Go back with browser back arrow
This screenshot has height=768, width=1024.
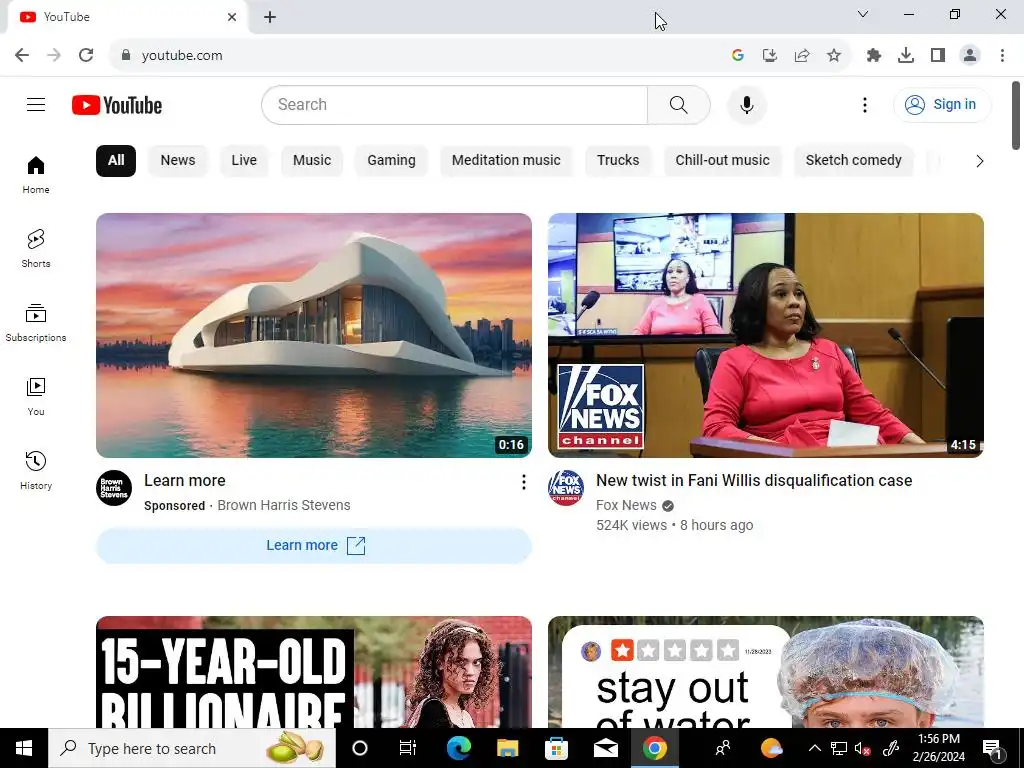tap(22, 56)
